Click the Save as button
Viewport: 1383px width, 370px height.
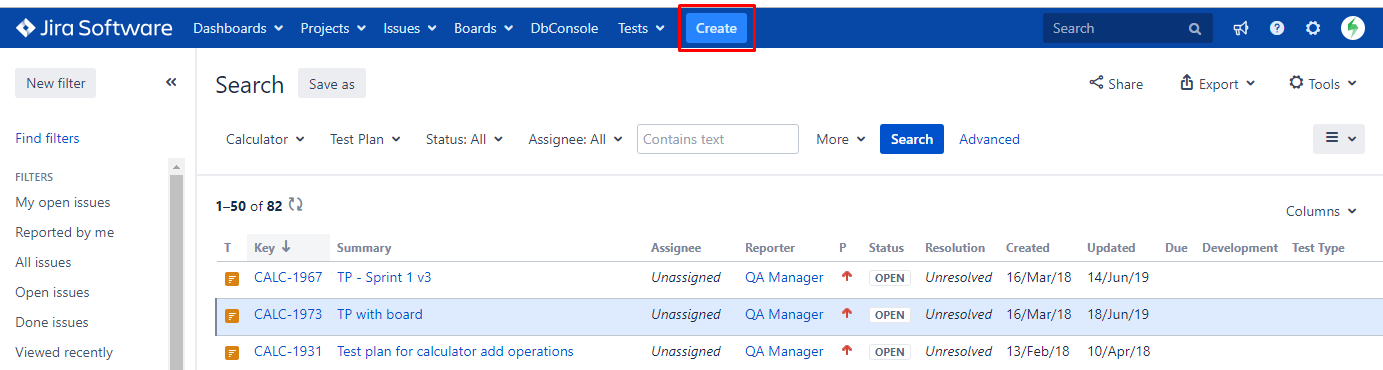tap(332, 84)
